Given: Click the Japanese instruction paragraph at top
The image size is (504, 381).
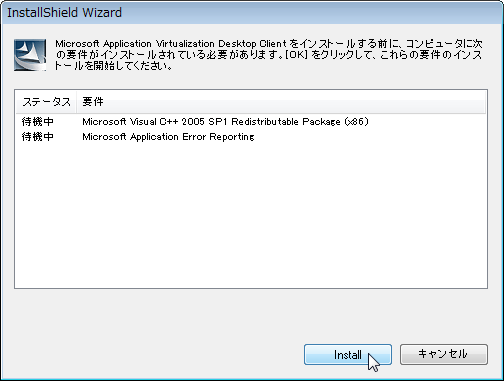Looking at the screenshot, I should tap(269, 54).
